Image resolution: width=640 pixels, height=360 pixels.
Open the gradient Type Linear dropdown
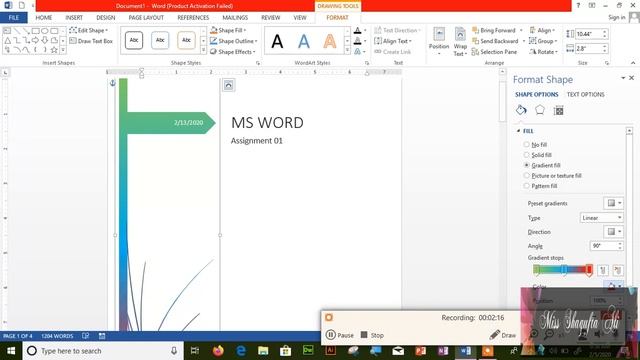coord(602,218)
